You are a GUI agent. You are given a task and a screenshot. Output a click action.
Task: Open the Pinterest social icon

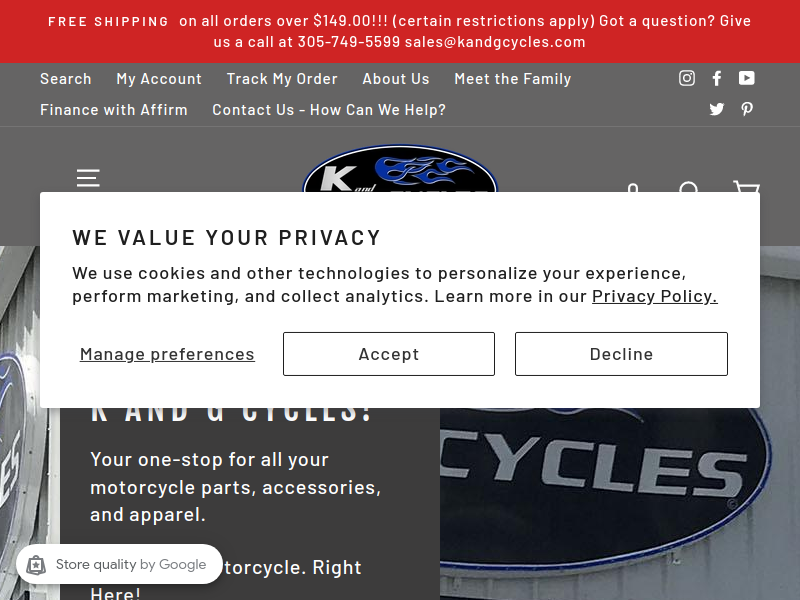pyautogui.click(x=747, y=109)
